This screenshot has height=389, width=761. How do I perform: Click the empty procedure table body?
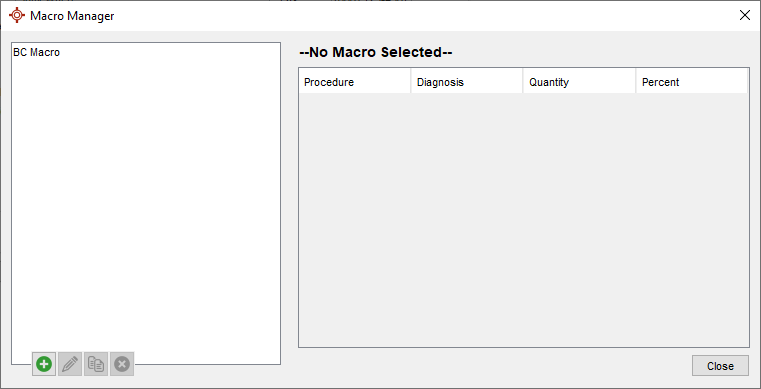tap(524, 220)
